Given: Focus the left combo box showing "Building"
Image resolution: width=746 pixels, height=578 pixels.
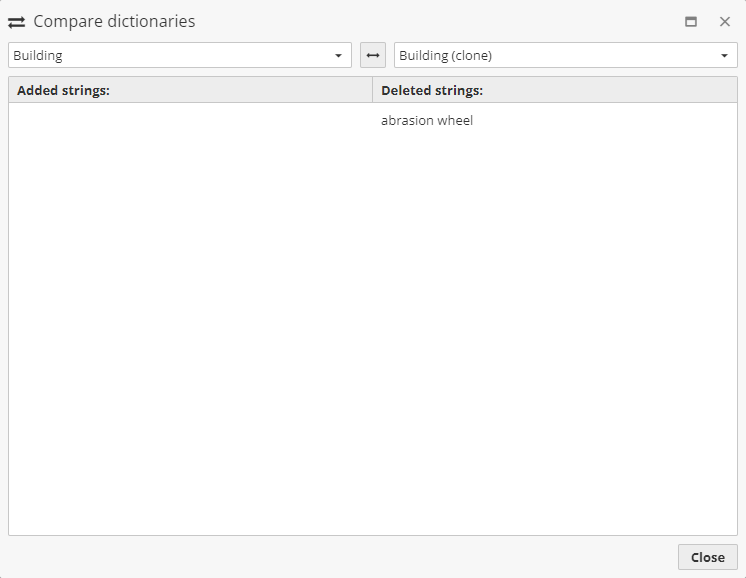Looking at the screenshot, I should click(x=170, y=55).
